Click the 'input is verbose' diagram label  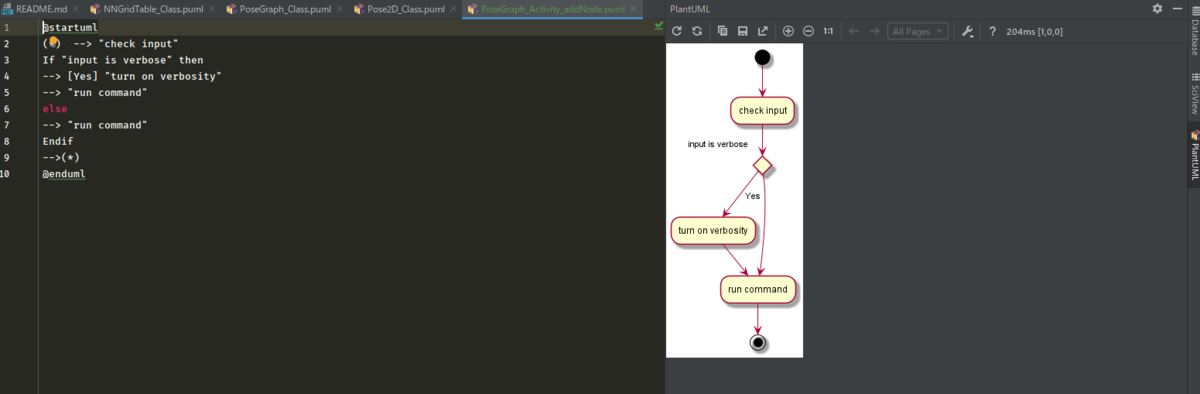(x=717, y=144)
